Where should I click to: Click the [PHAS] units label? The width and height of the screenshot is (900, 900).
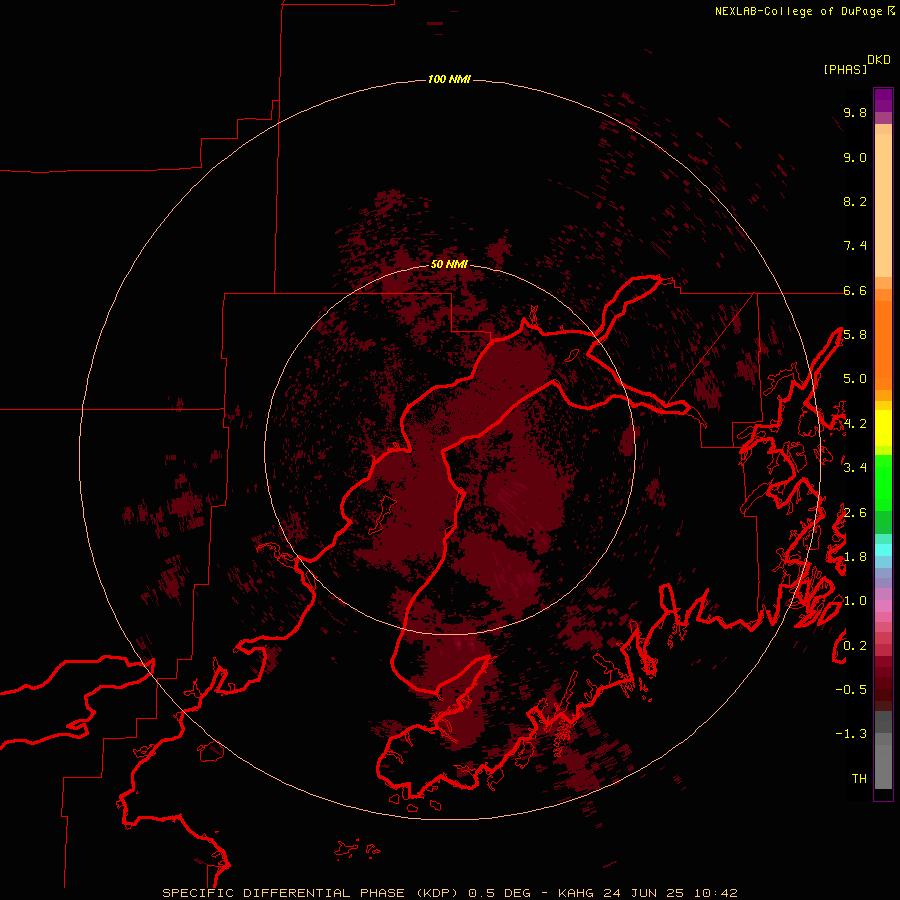[x=845, y=69]
